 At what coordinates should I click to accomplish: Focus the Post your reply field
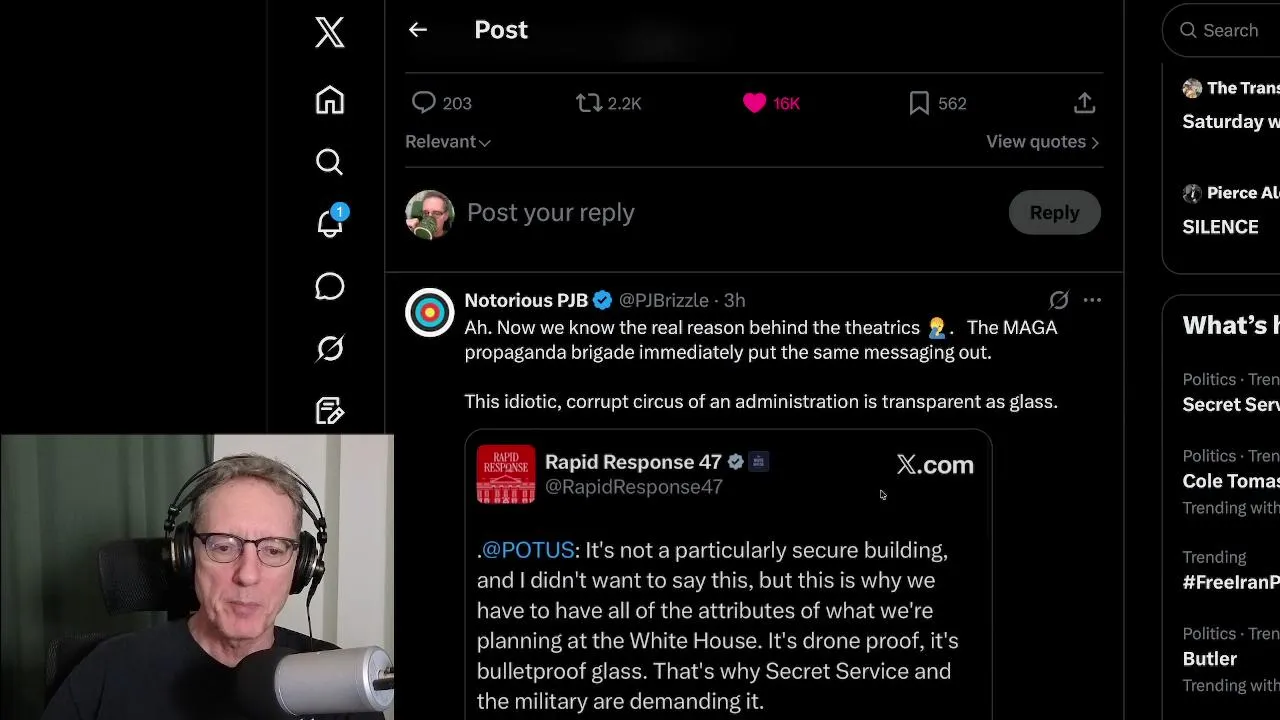[x=730, y=213]
